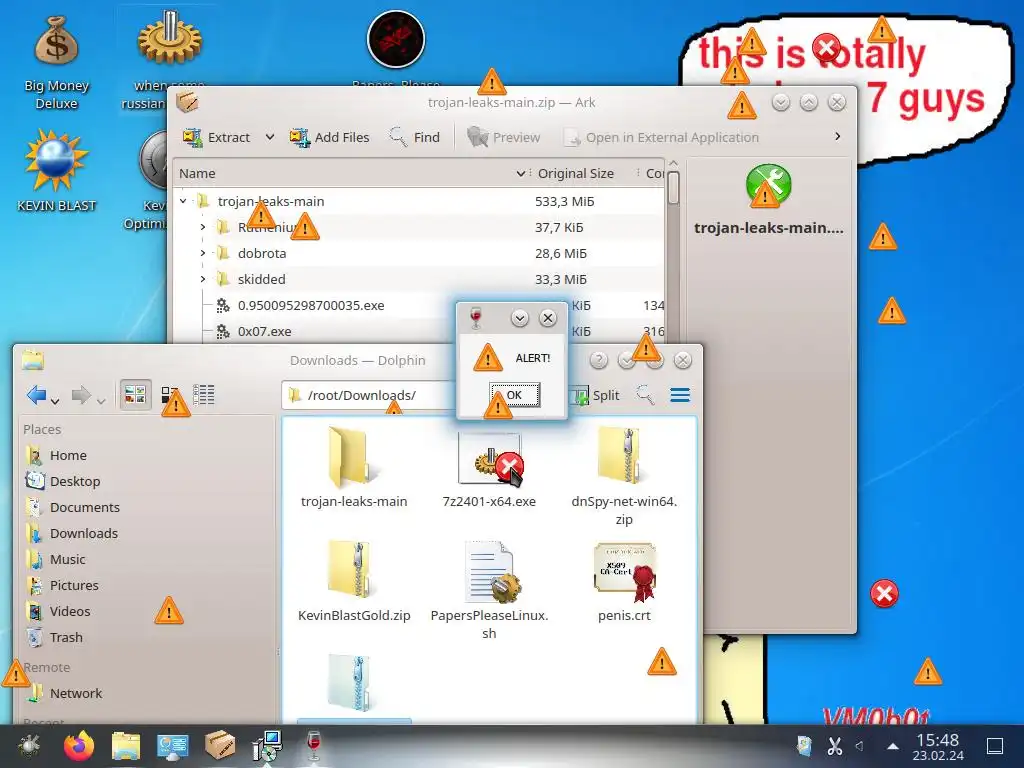Screen dimensions: 1024x768
Task: Switch Dolphin to Icons view mode
Action: 135,394
